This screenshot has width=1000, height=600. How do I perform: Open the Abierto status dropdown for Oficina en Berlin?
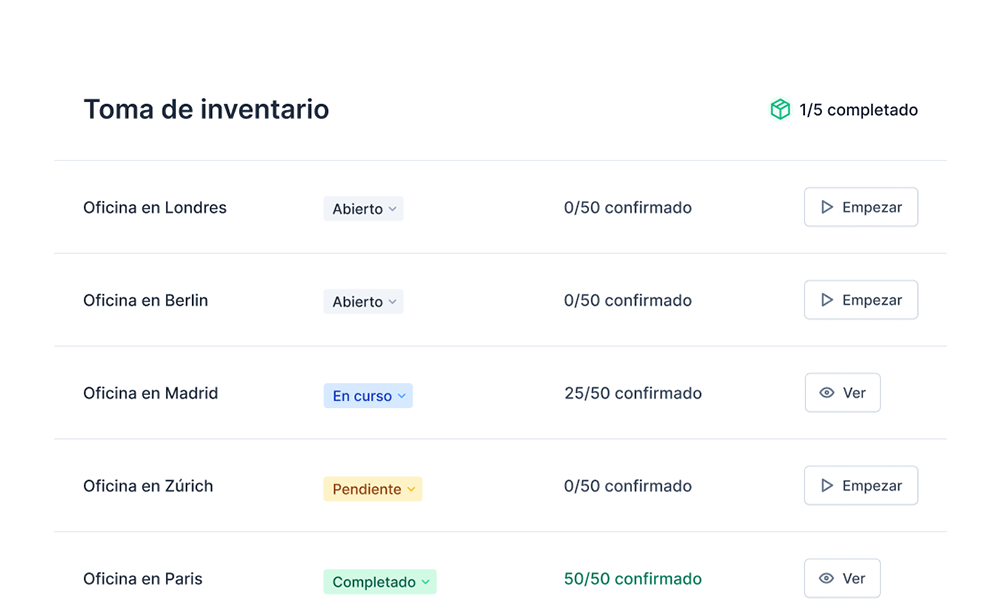[363, 301]
